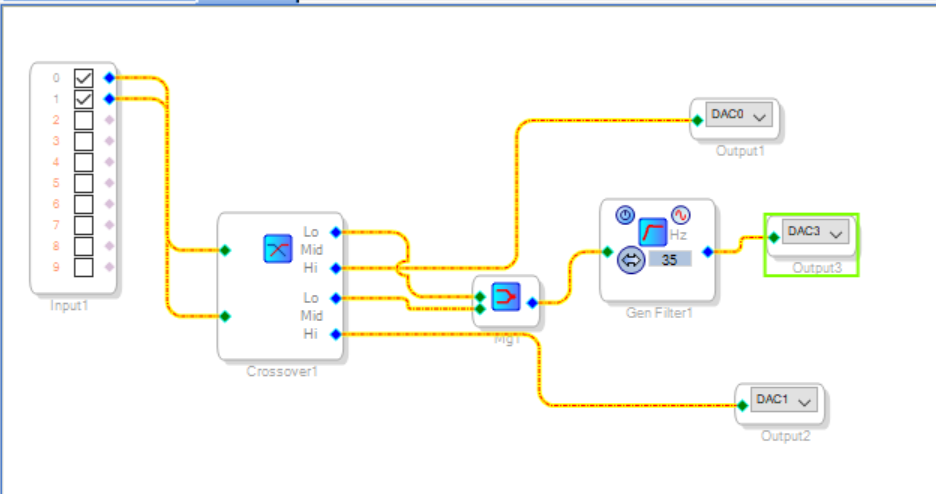Screen dimensions: 936x494
Task: Enable input channel 6 checkbox
Action: pyautogui.click(x=84, y=203)
